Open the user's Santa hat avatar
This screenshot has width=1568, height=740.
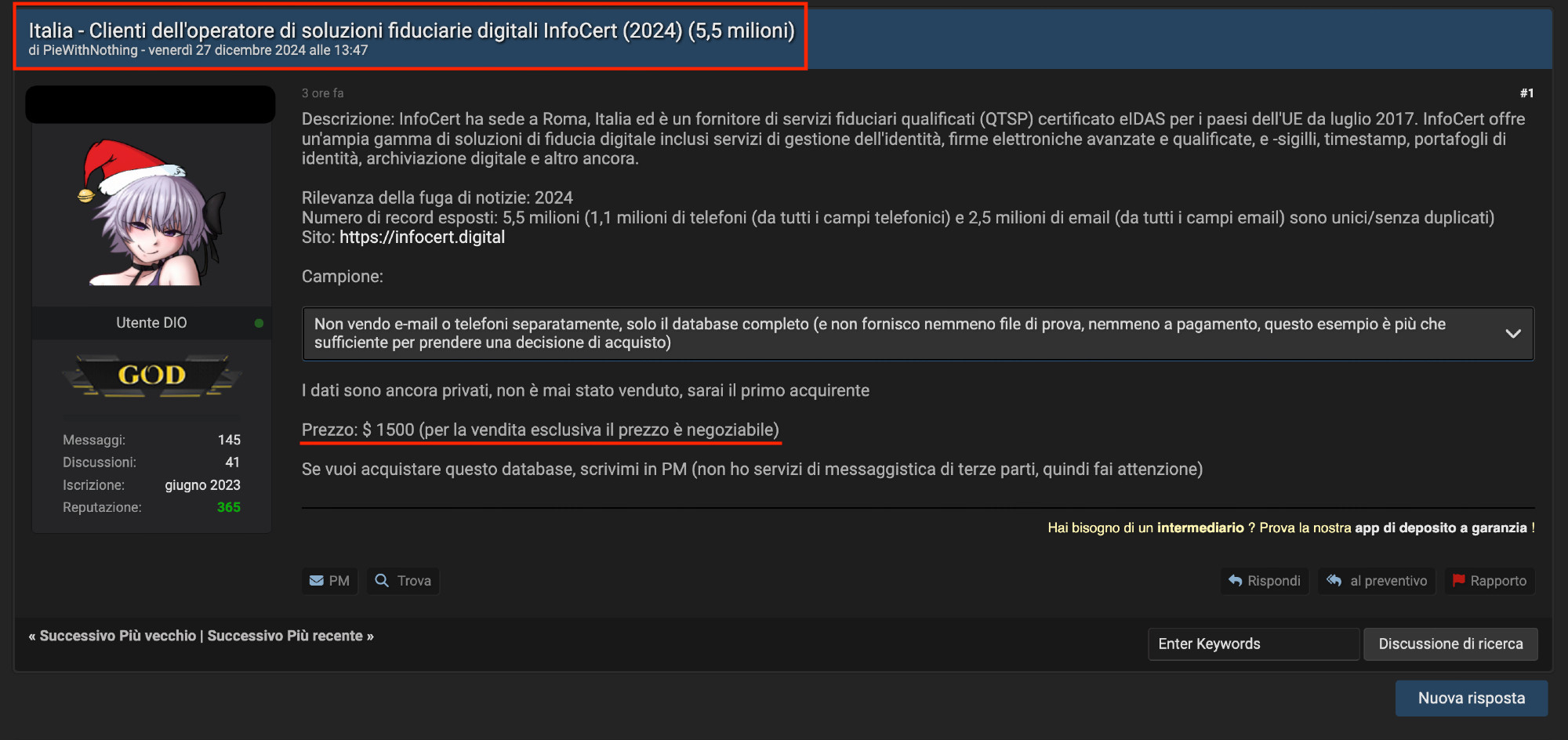[151, 212]
